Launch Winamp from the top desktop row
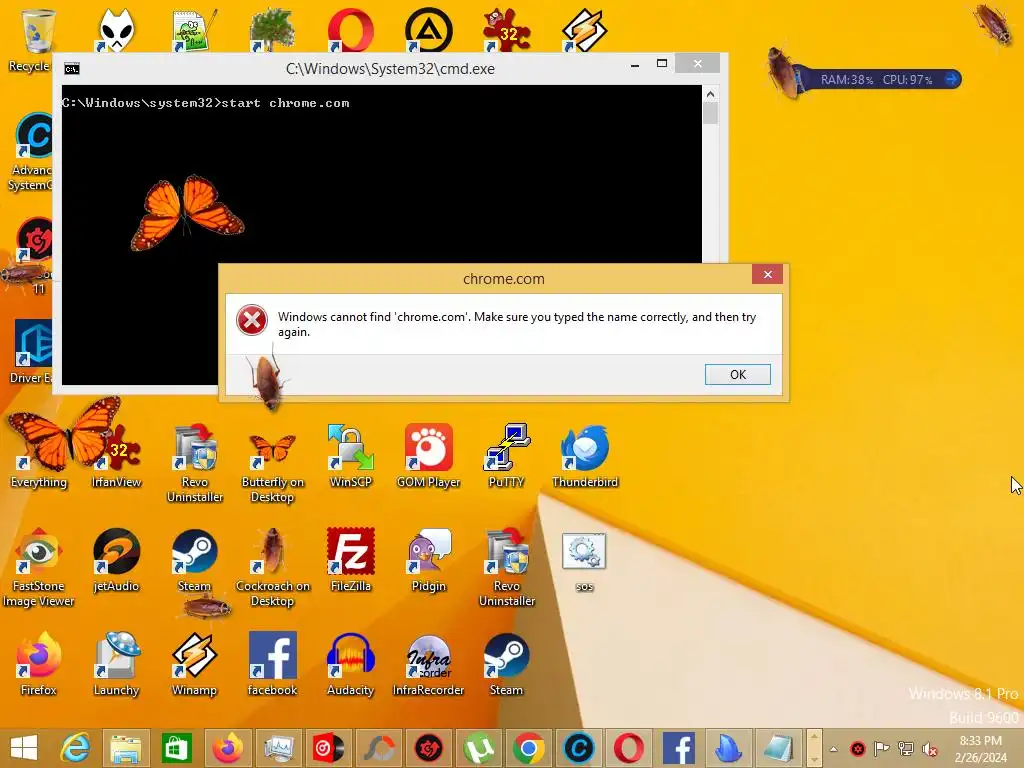1024x768 pixels. point(584,30)
